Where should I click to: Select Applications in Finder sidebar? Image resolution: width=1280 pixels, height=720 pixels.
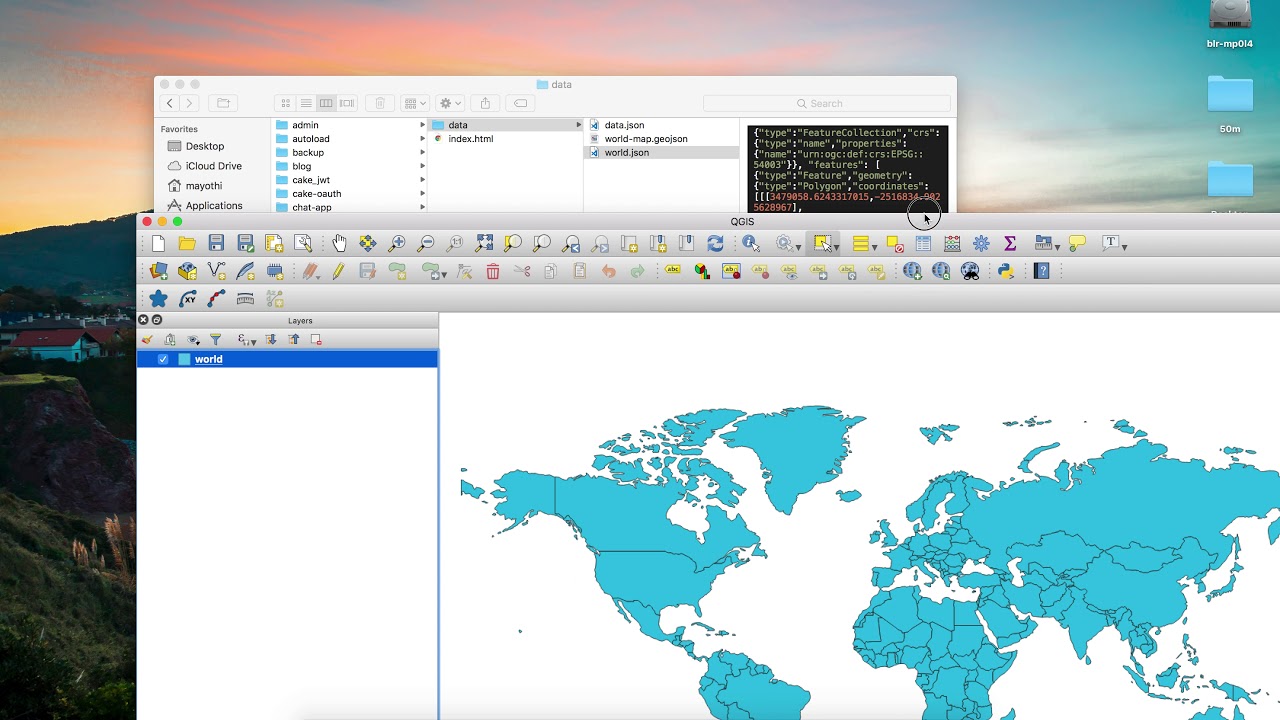204,206
